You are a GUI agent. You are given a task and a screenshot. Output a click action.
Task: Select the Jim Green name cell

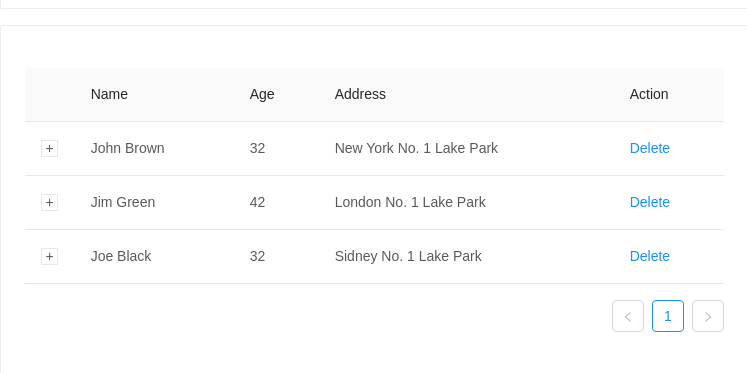pyautogui.click(x=123, y=202)
